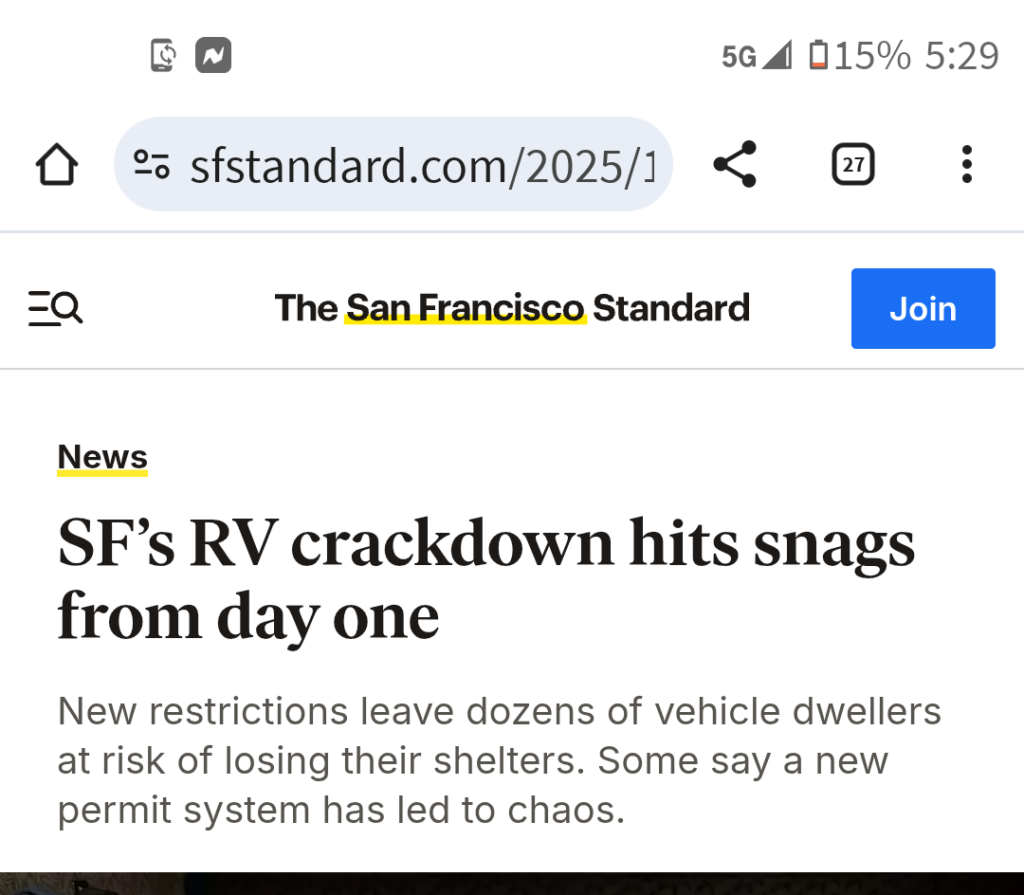Tap the phone-sync notification icon in status bar
The height and width of the screenshot is (895, 1024).
click(x=164, y=56)
